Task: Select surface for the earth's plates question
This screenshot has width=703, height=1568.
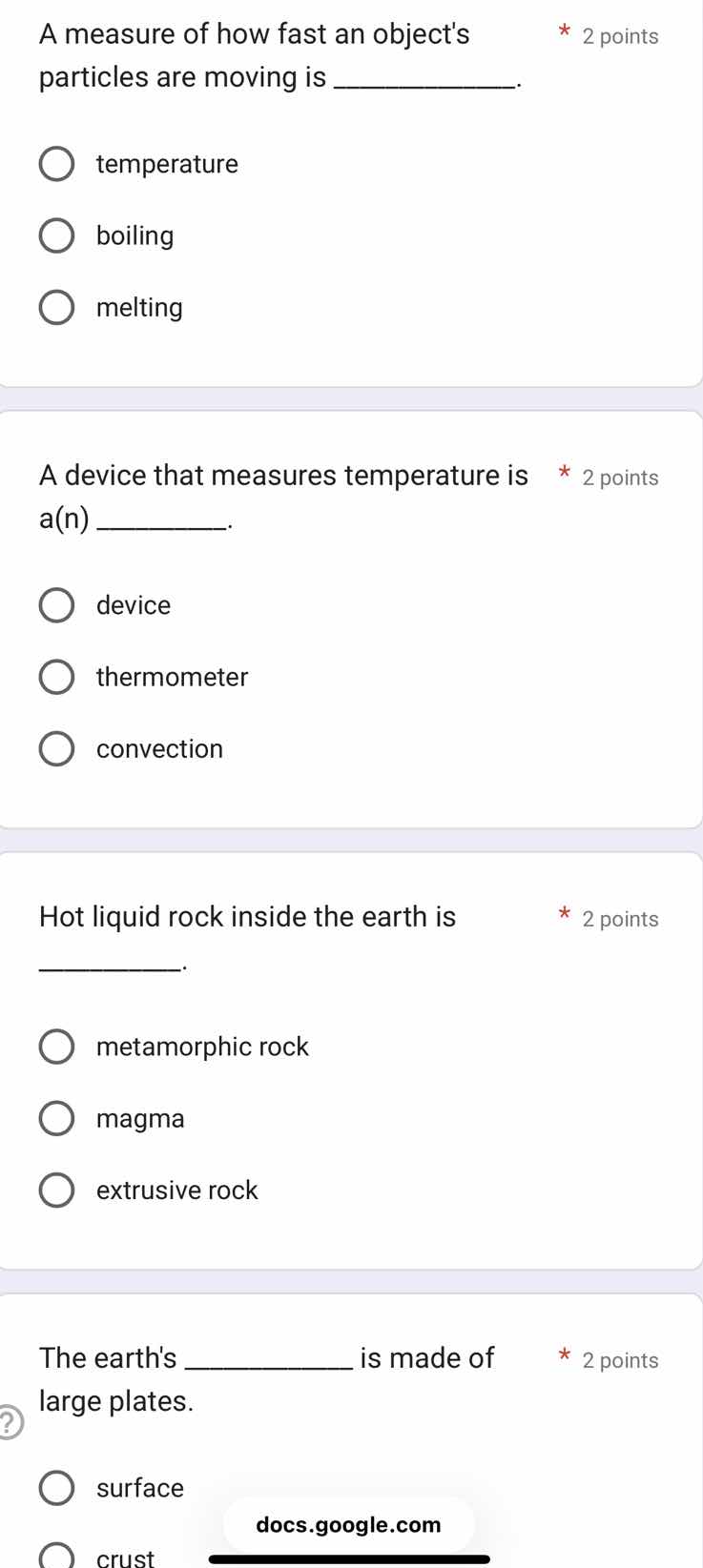Action: [x=56, y=1487]
